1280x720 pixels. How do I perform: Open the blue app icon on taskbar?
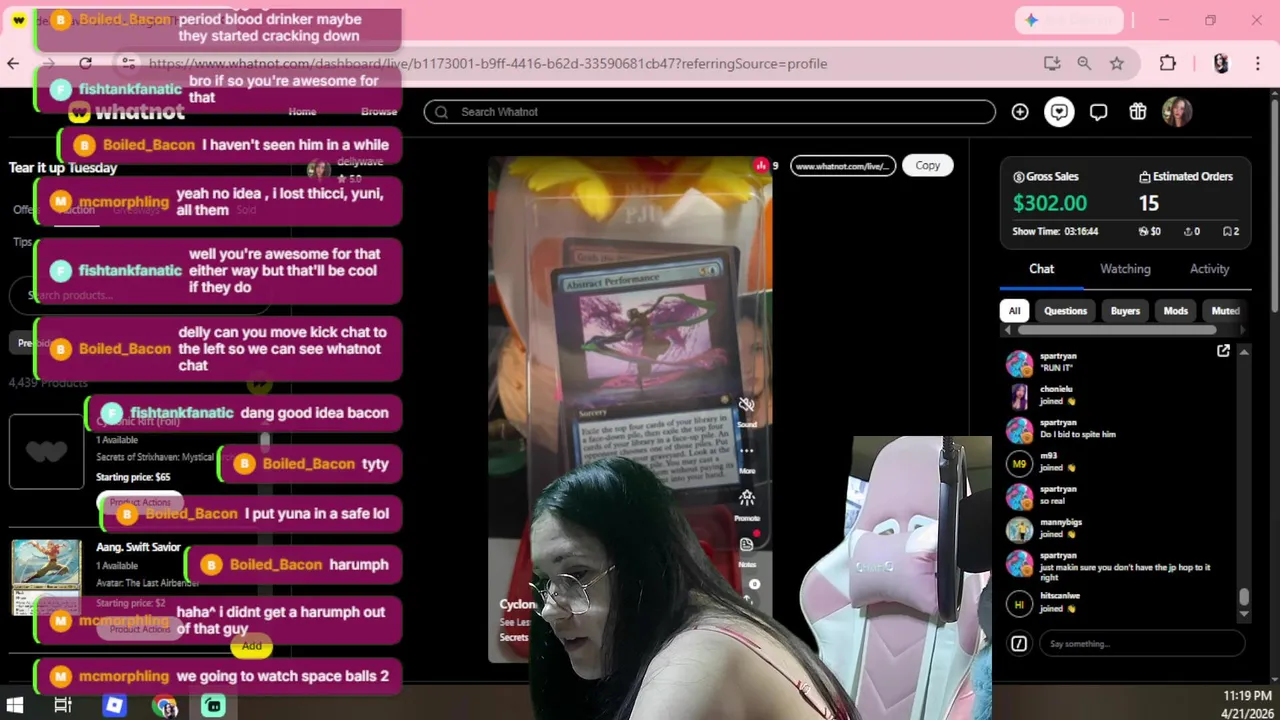[114, 705]
